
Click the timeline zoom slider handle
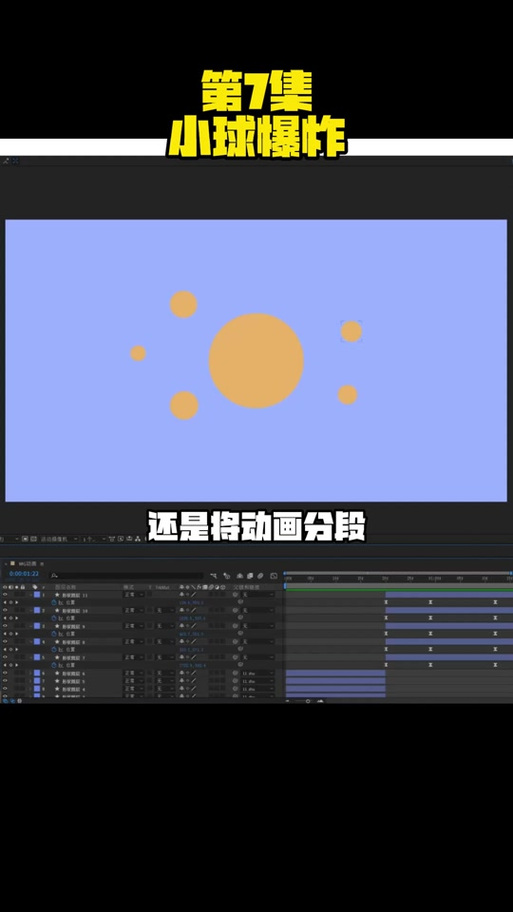coord(308,701)
